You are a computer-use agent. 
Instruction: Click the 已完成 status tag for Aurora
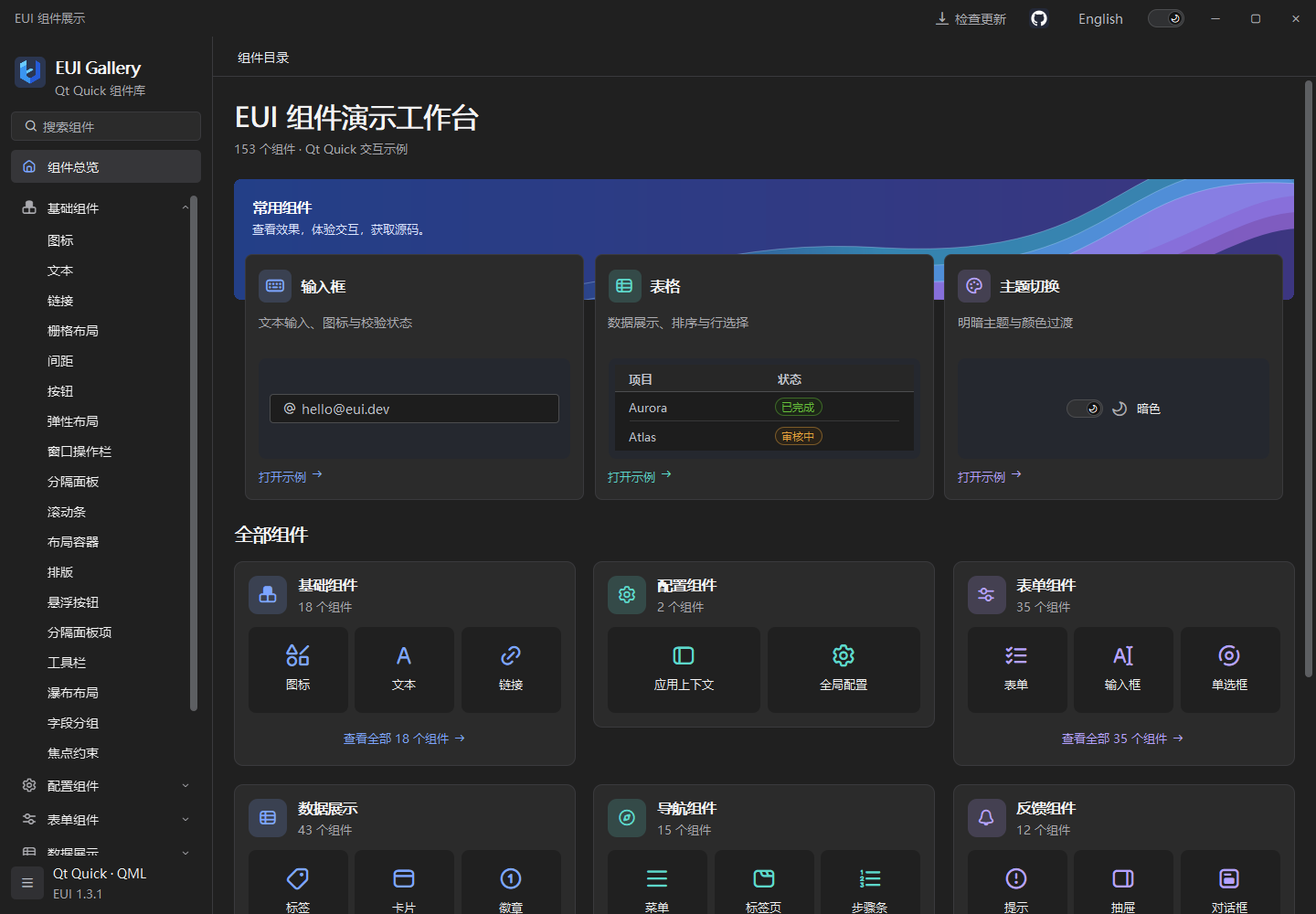coord(798,408)
